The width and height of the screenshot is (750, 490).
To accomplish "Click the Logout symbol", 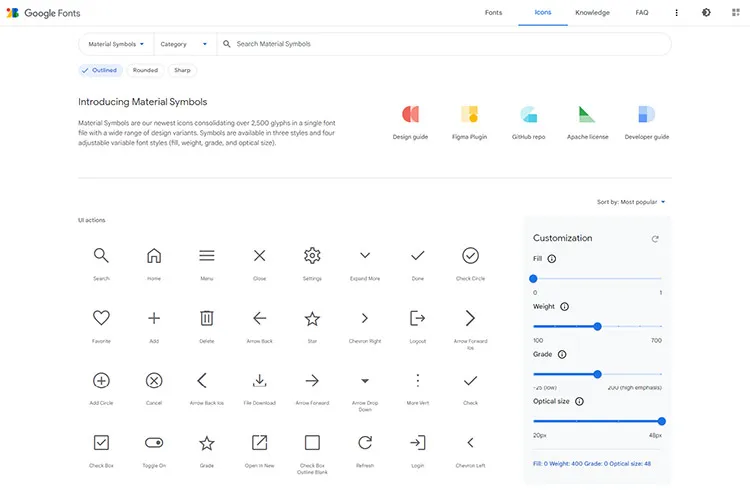I will tap(418, 318).
